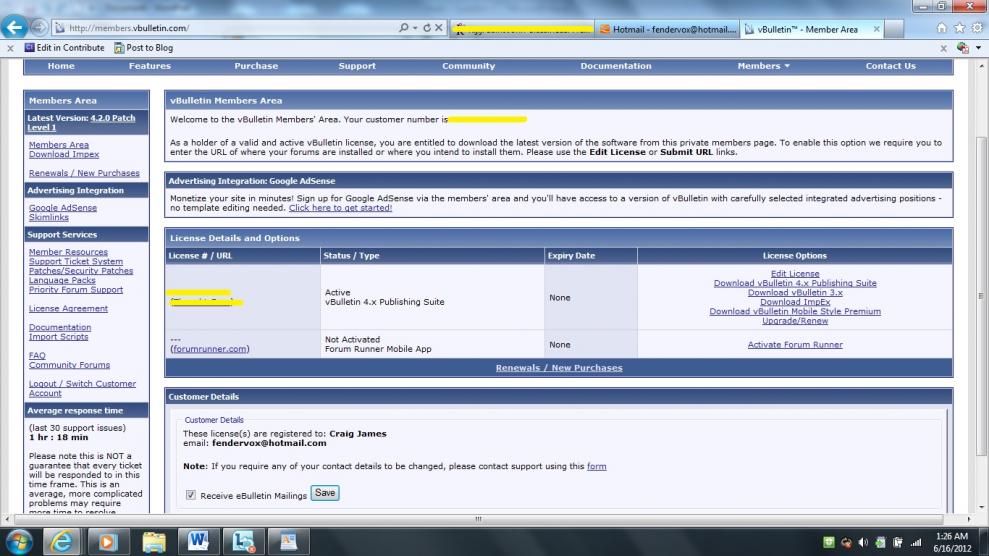Expand address bar search dropdown arrow
The width and height of the screenshot is (989, 556).
[415, 28]
